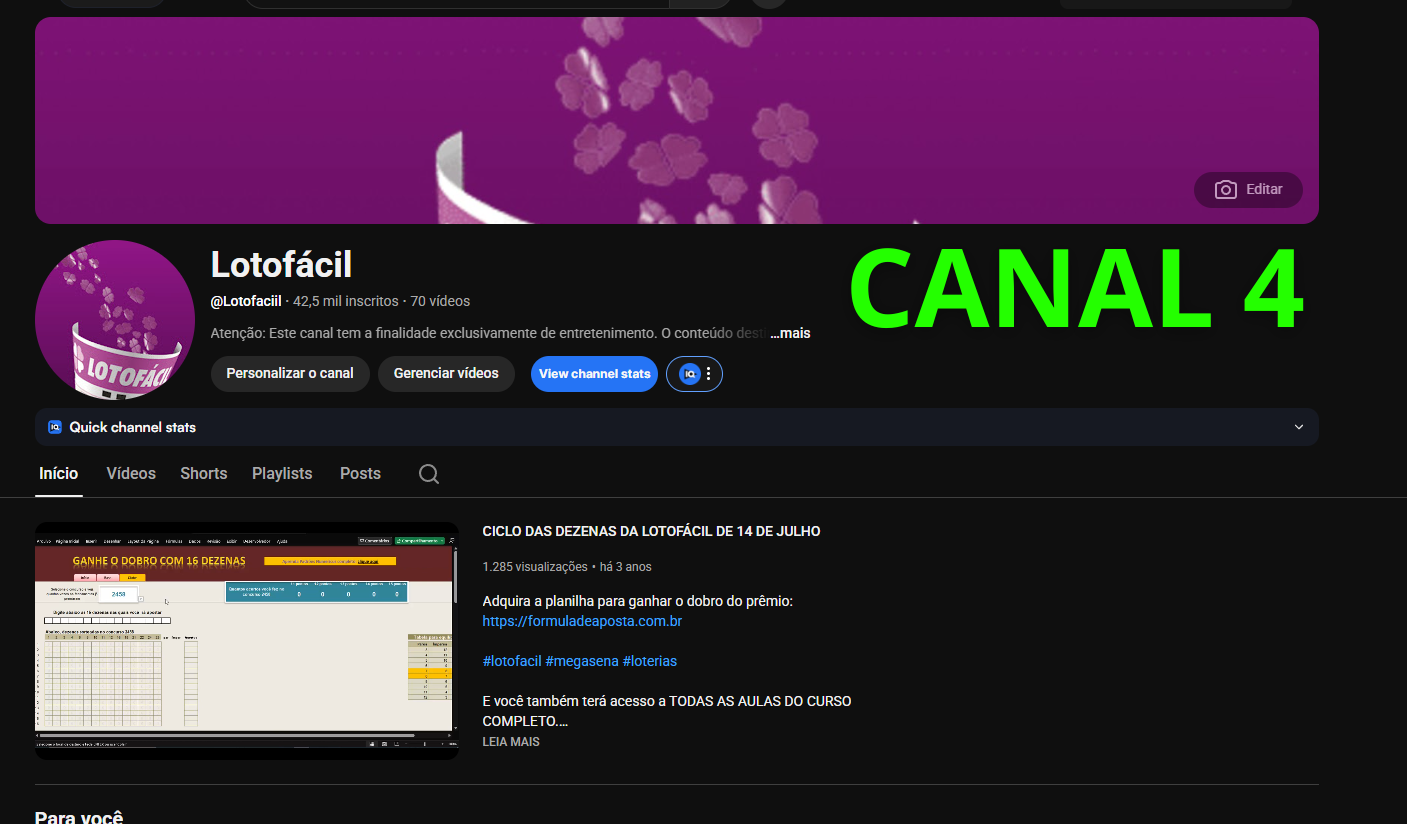The height and width of the screenshot is (824, 1407).
Task: Play the featured spreadsheet video thumbnail
Action: (247, 640)
